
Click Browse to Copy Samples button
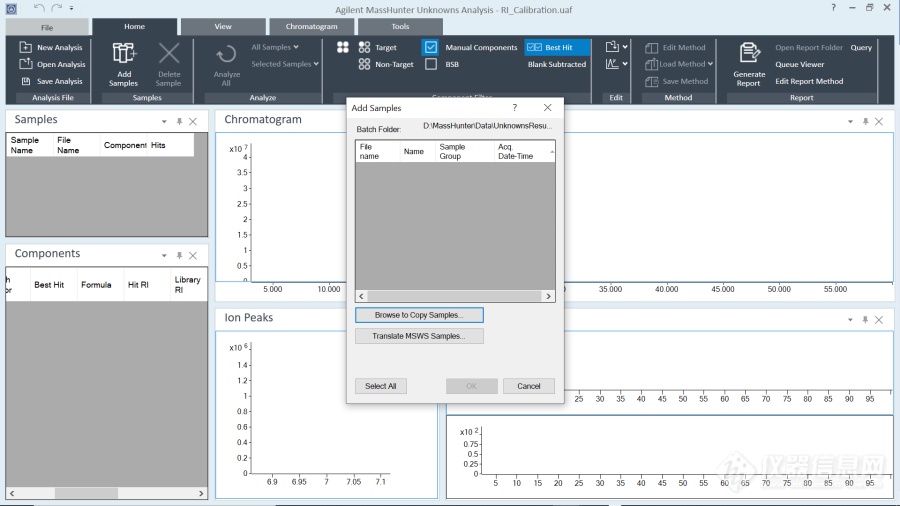[x=419, y=315]
